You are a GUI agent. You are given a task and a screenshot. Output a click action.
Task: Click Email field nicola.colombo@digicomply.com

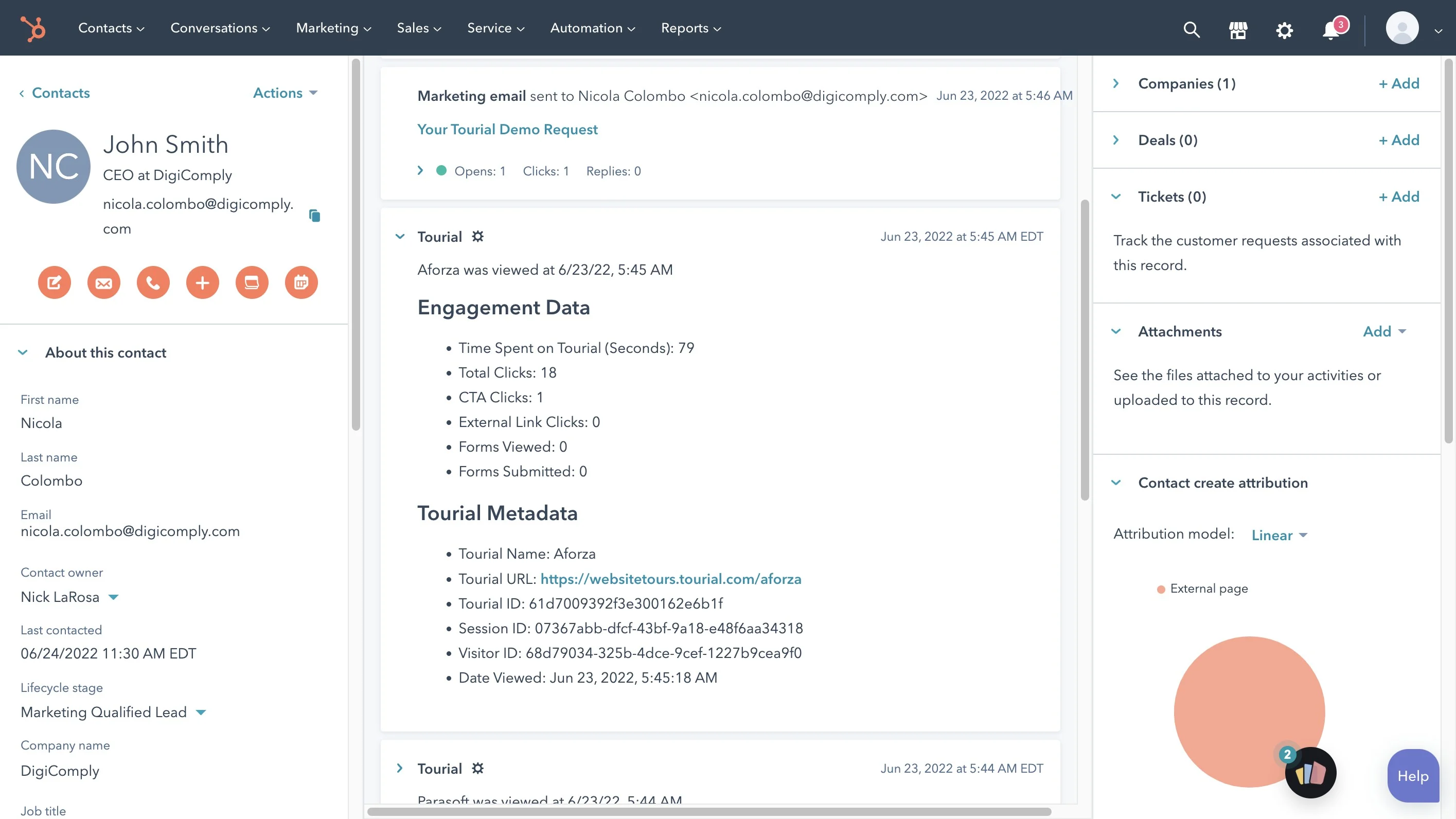coord(130,531)
